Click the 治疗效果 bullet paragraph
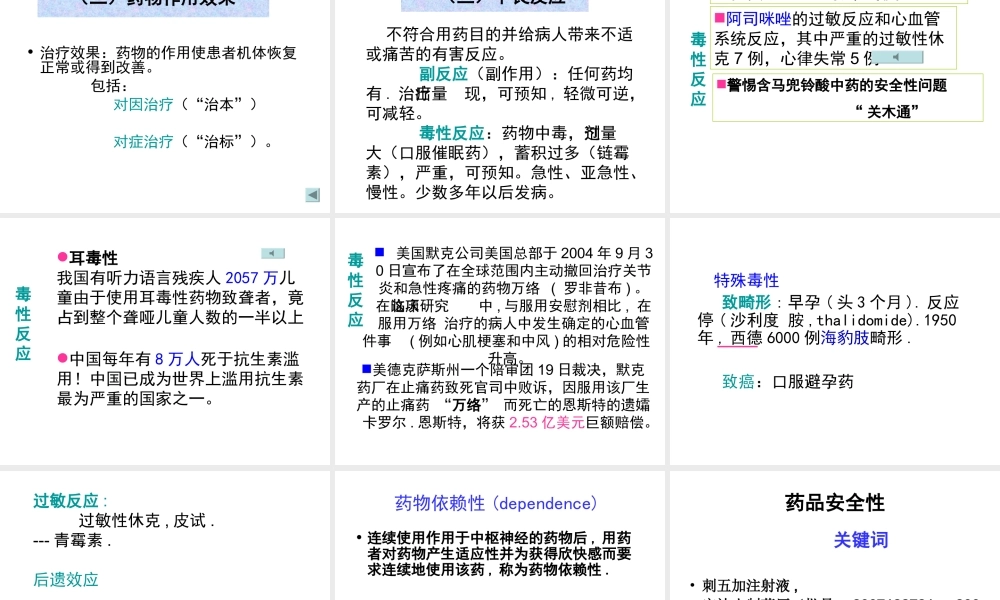Screen dimensions: 1000x600 [168, 60]
